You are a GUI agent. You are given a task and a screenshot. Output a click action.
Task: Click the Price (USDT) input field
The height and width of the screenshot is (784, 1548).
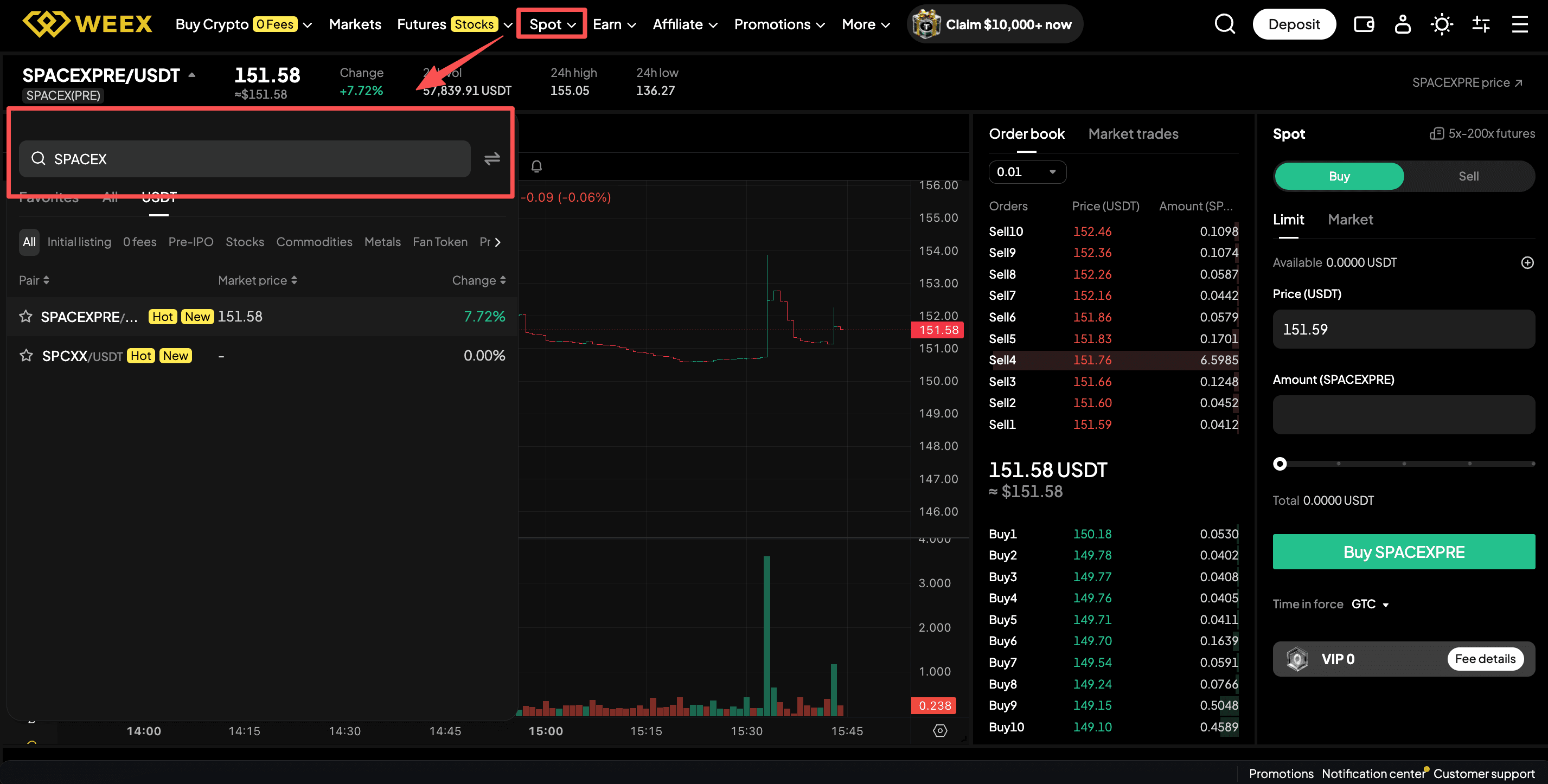(1403, 329)
